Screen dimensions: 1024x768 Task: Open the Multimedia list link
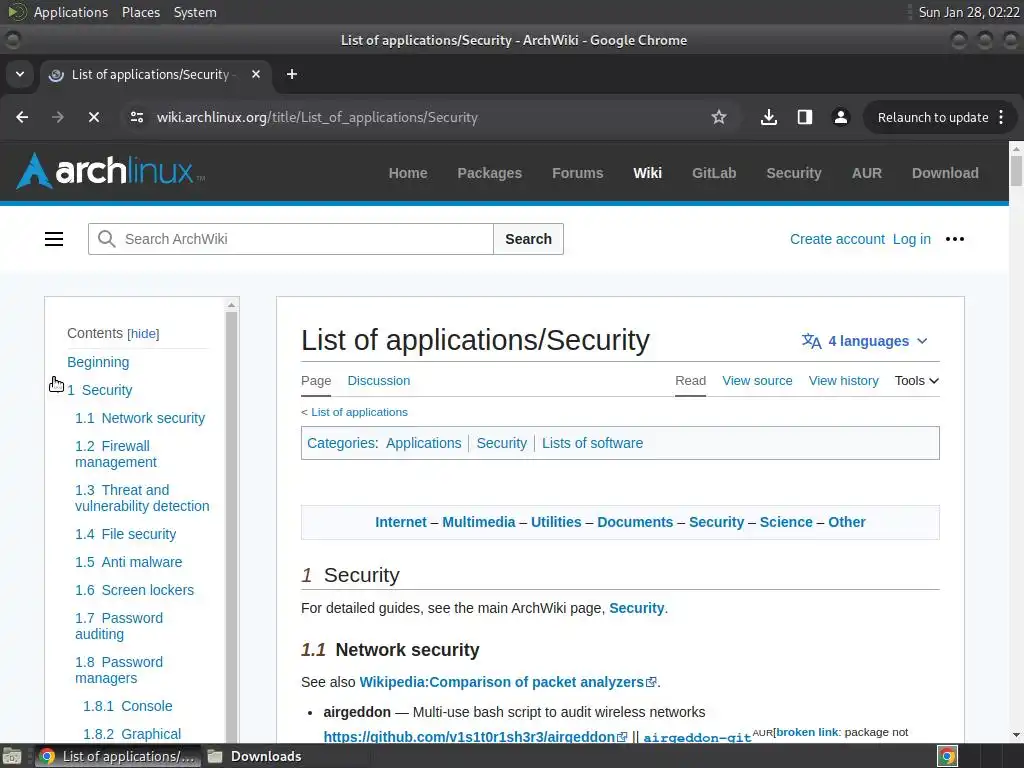point(479,522)
